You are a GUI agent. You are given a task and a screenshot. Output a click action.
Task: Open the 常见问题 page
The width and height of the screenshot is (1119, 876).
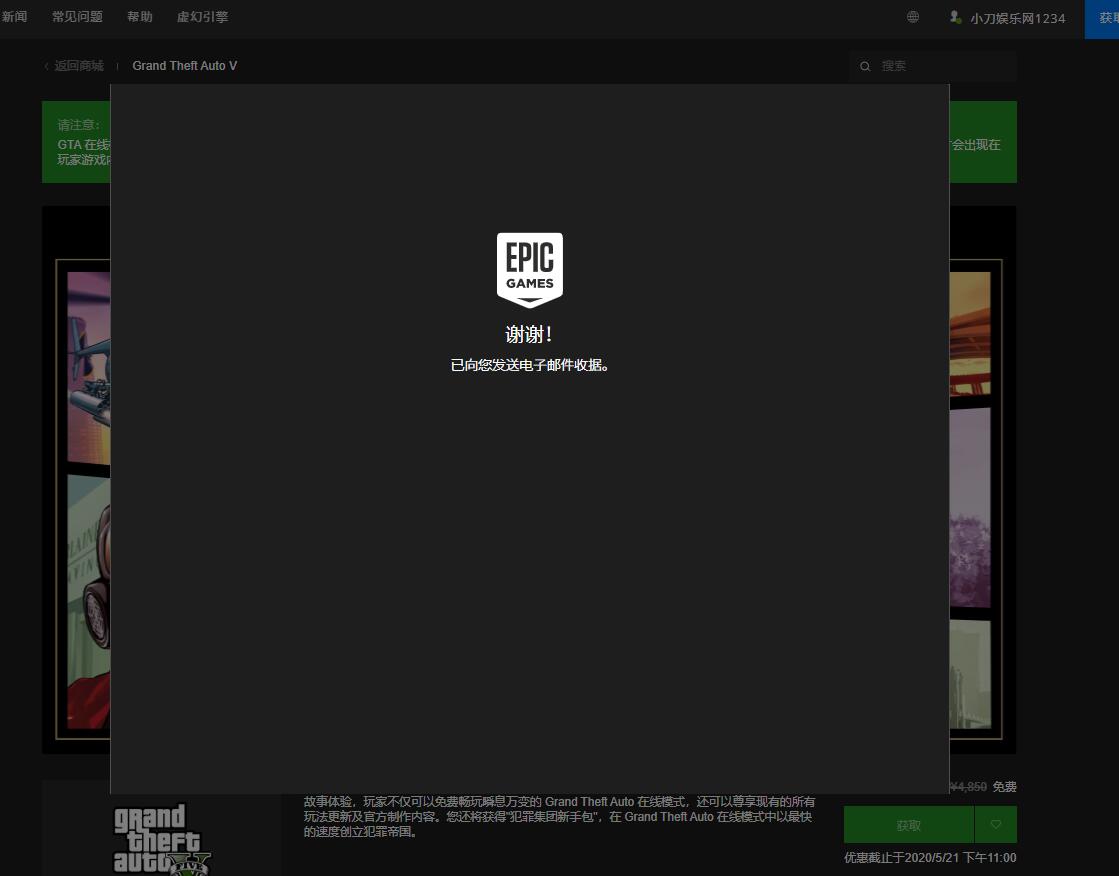point(77,17)
